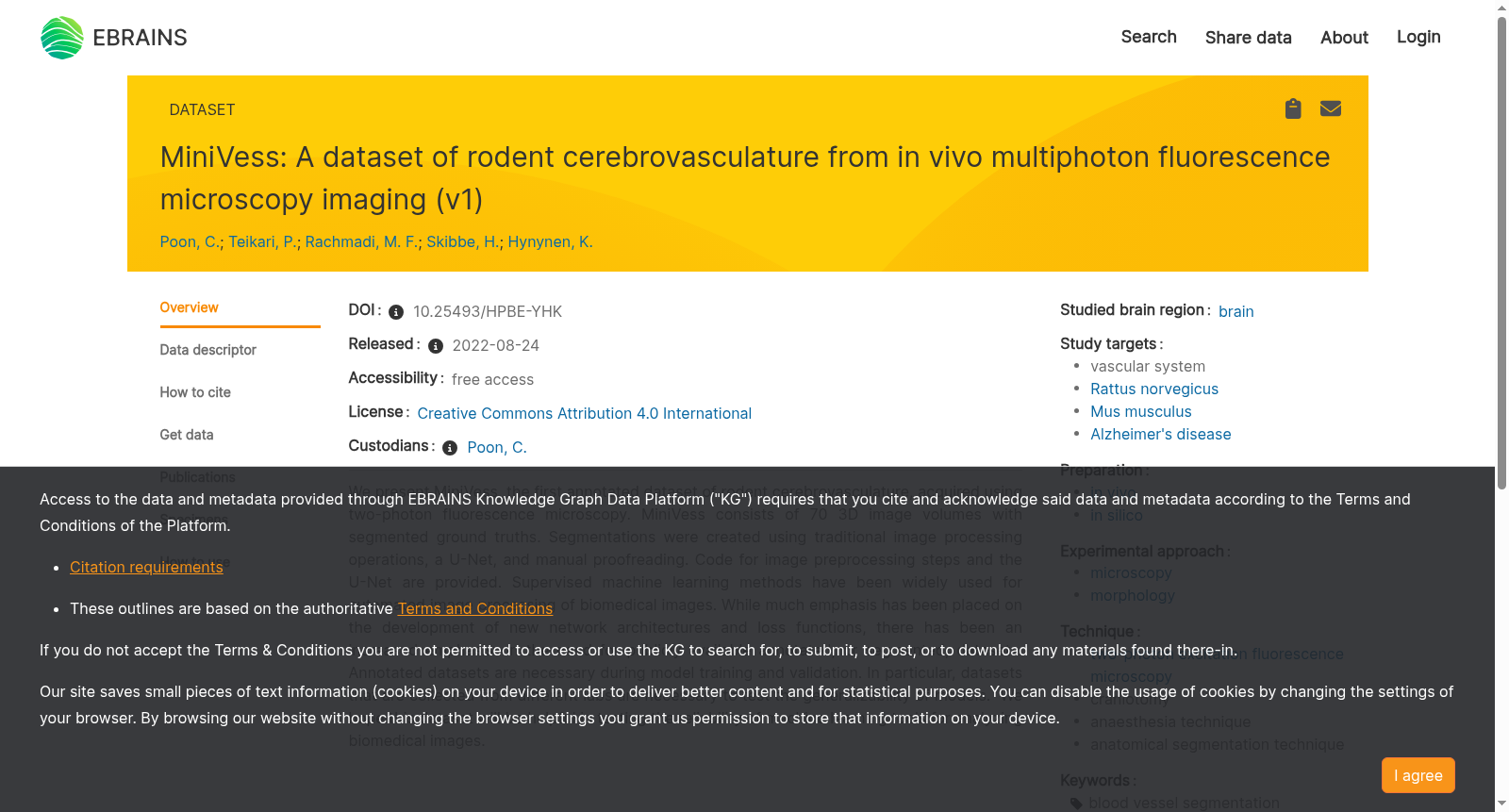
Task: Open the Rattus norvegicus study target
Action: pos(1154,389)
